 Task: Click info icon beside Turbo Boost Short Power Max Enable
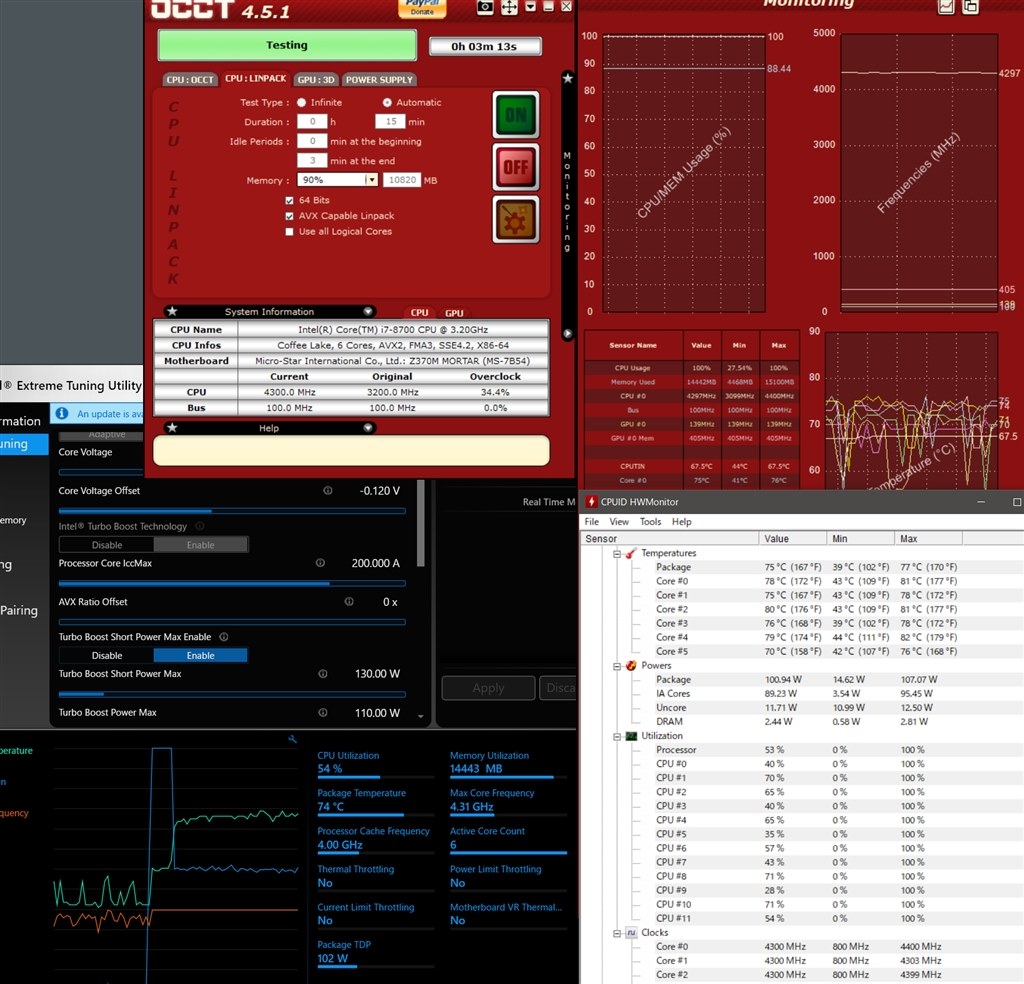224,637
